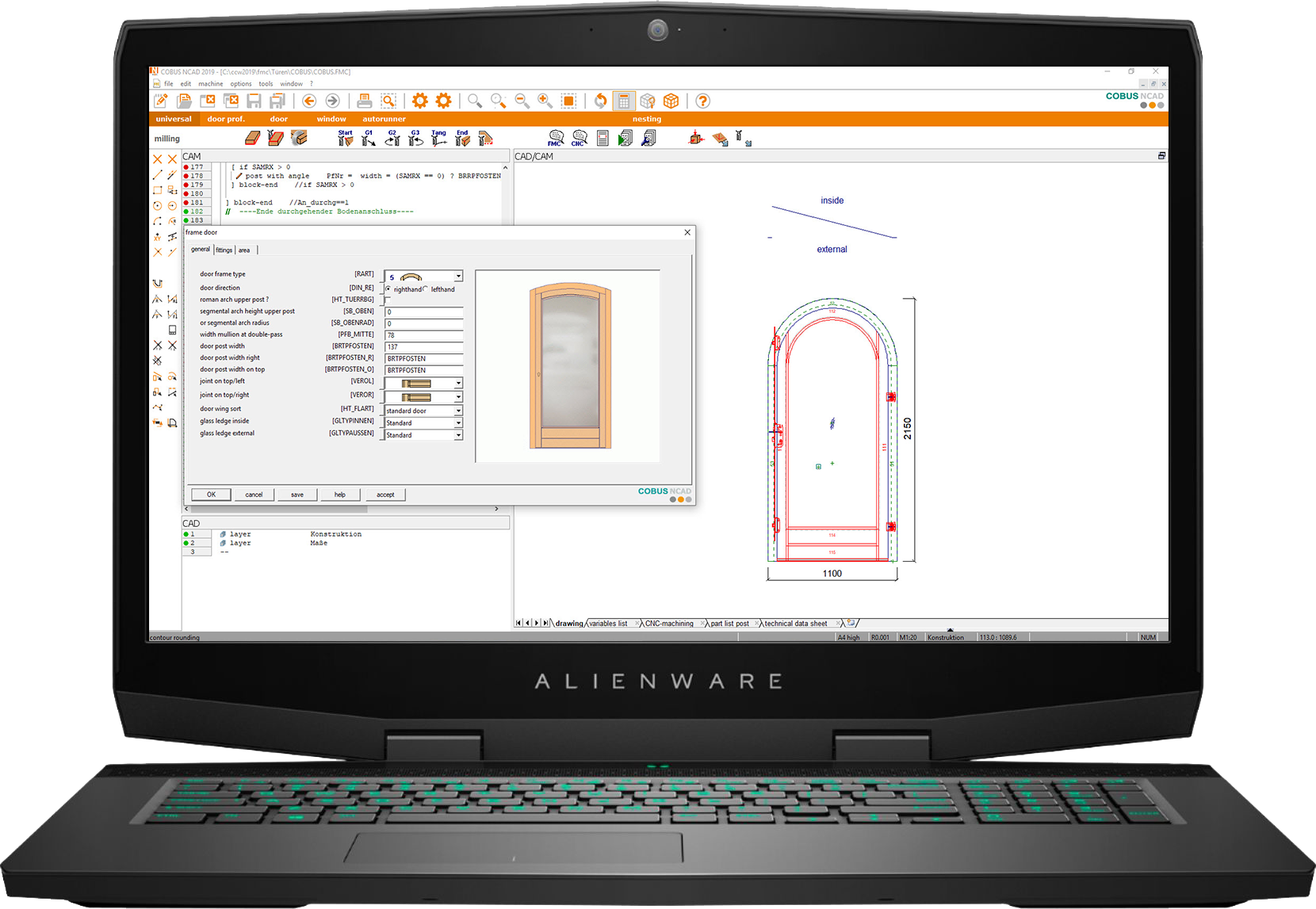Toggle green marker dot on line 182
1316x909 pixels.
186,212
